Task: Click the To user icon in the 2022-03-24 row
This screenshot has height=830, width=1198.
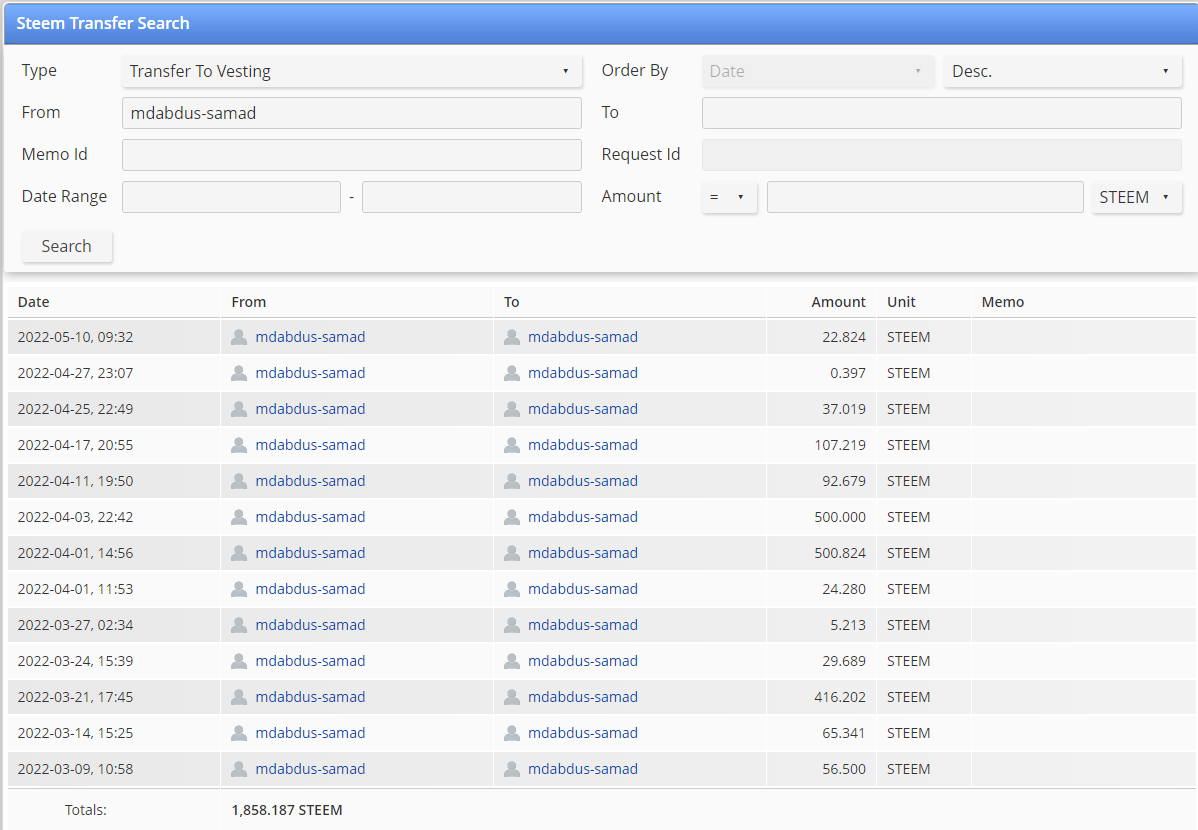Action: (512, 660)
